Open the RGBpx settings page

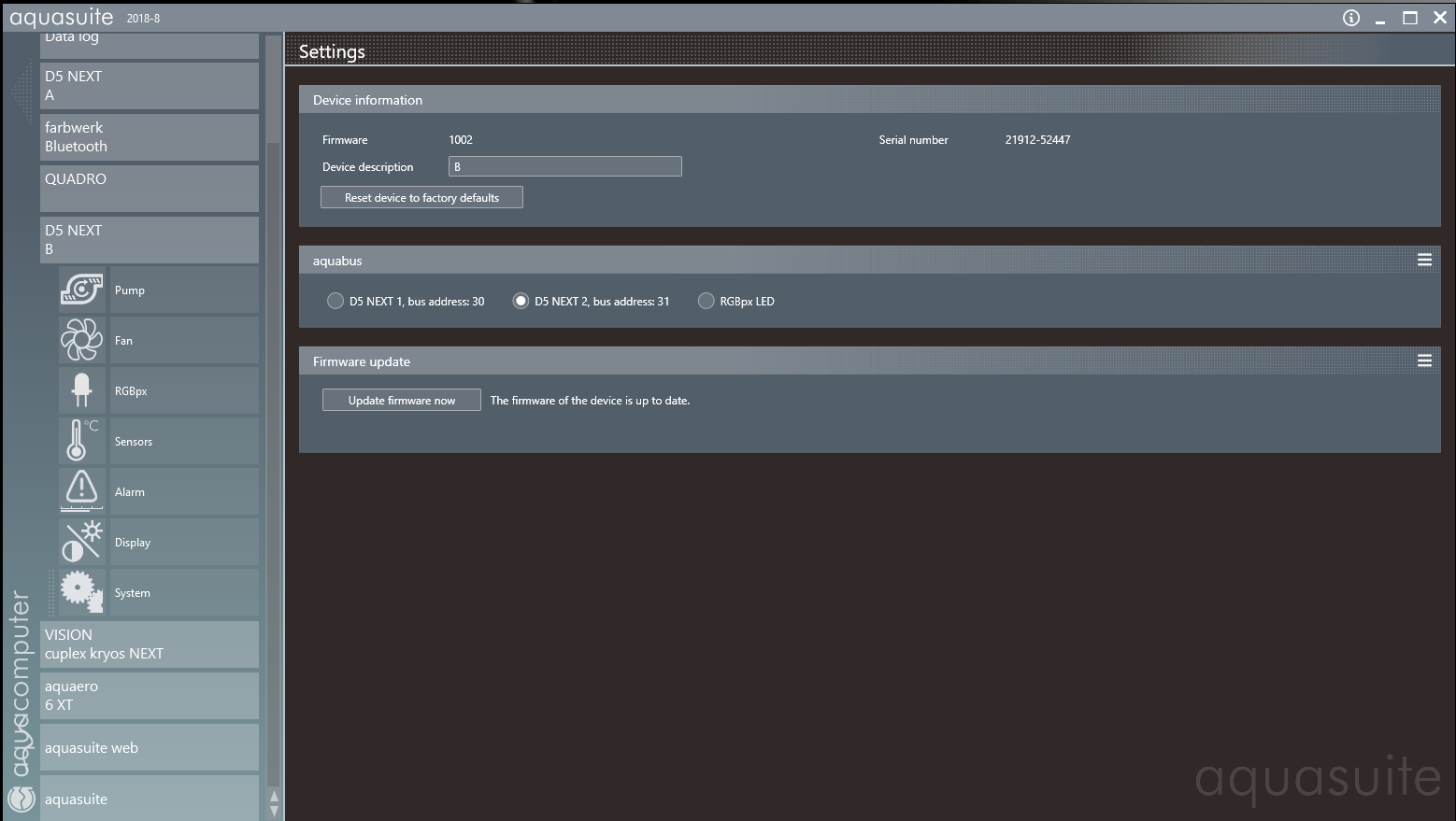pyautogui.click(x=184, y=390)
